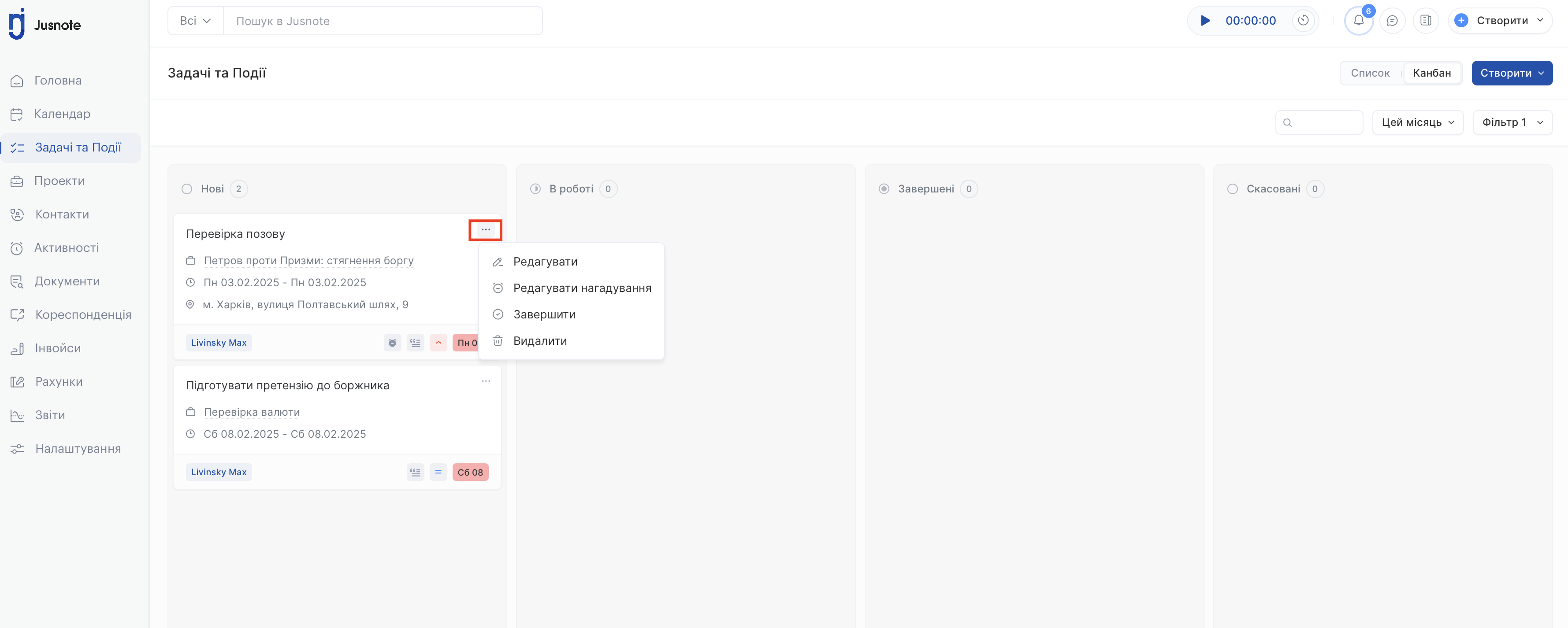
Task: Click the blue Створити button
Action: [x=1512, y=73]
